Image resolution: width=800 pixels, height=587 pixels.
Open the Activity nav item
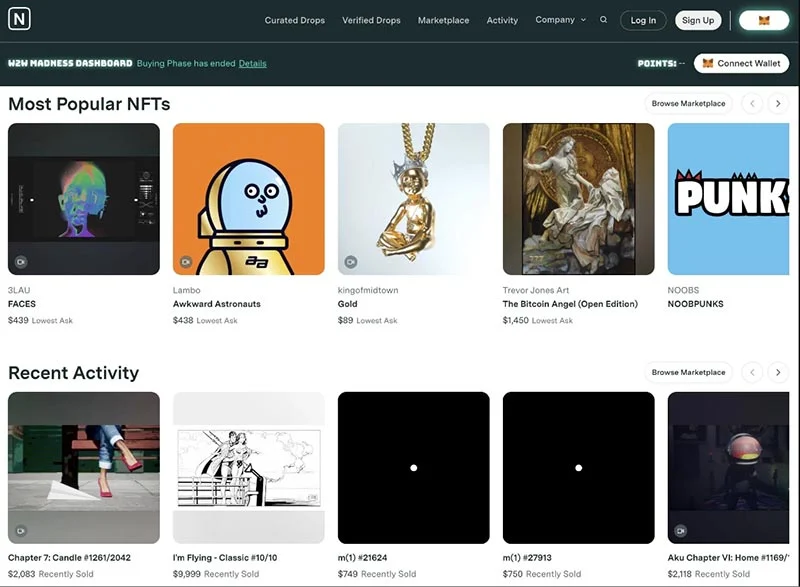(502, 20)
